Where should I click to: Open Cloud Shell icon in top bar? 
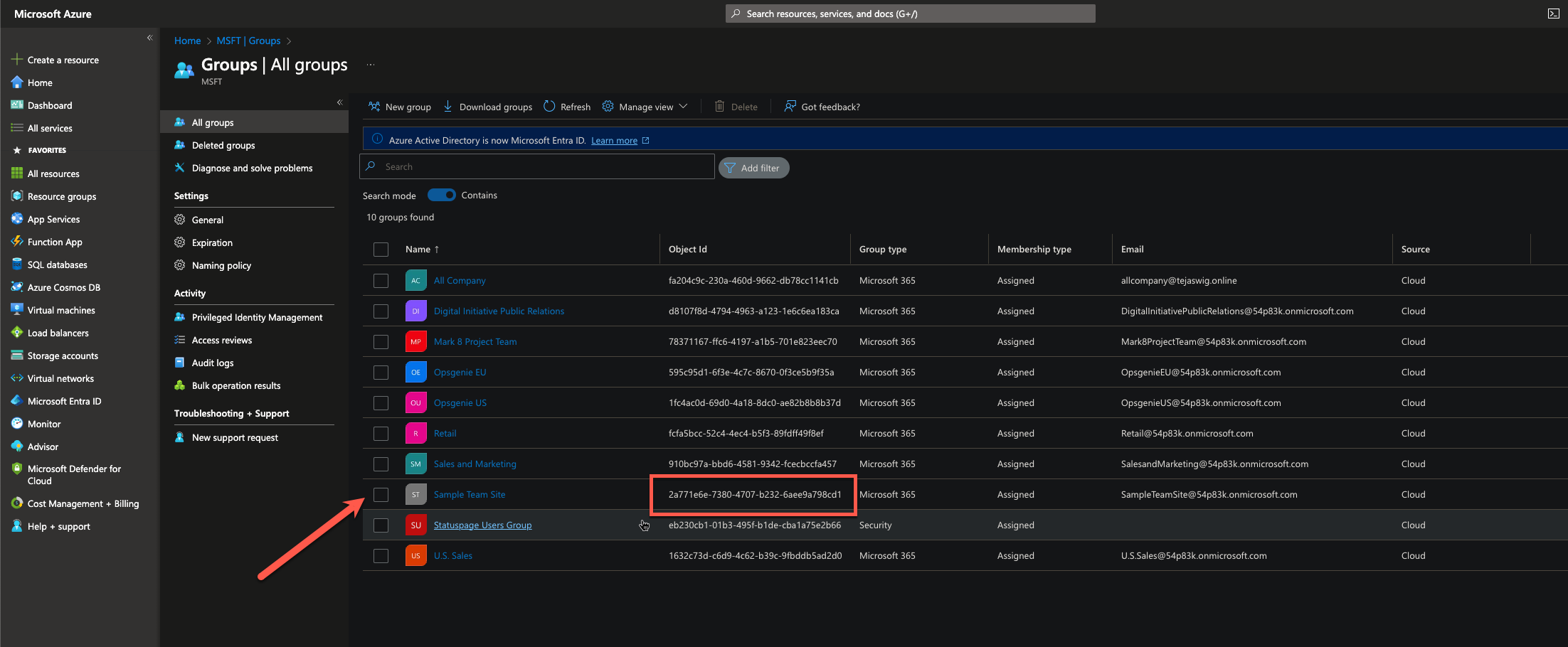click(x=1553, y=14)
